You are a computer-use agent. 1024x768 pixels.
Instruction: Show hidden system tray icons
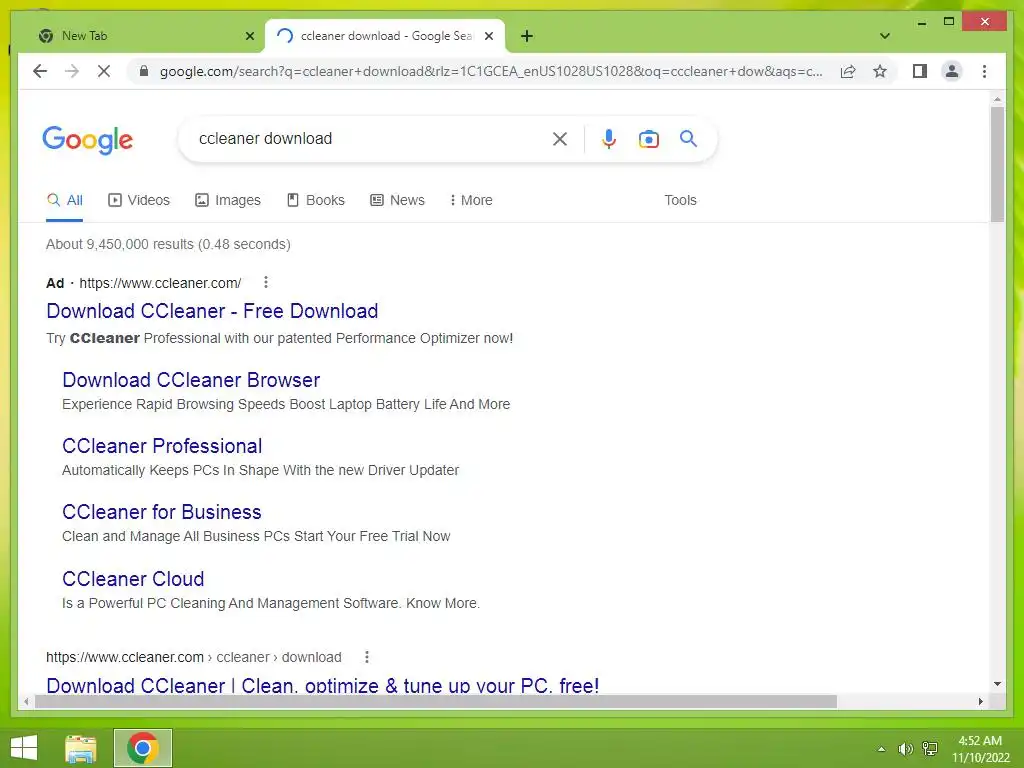[x=882, y=749]
